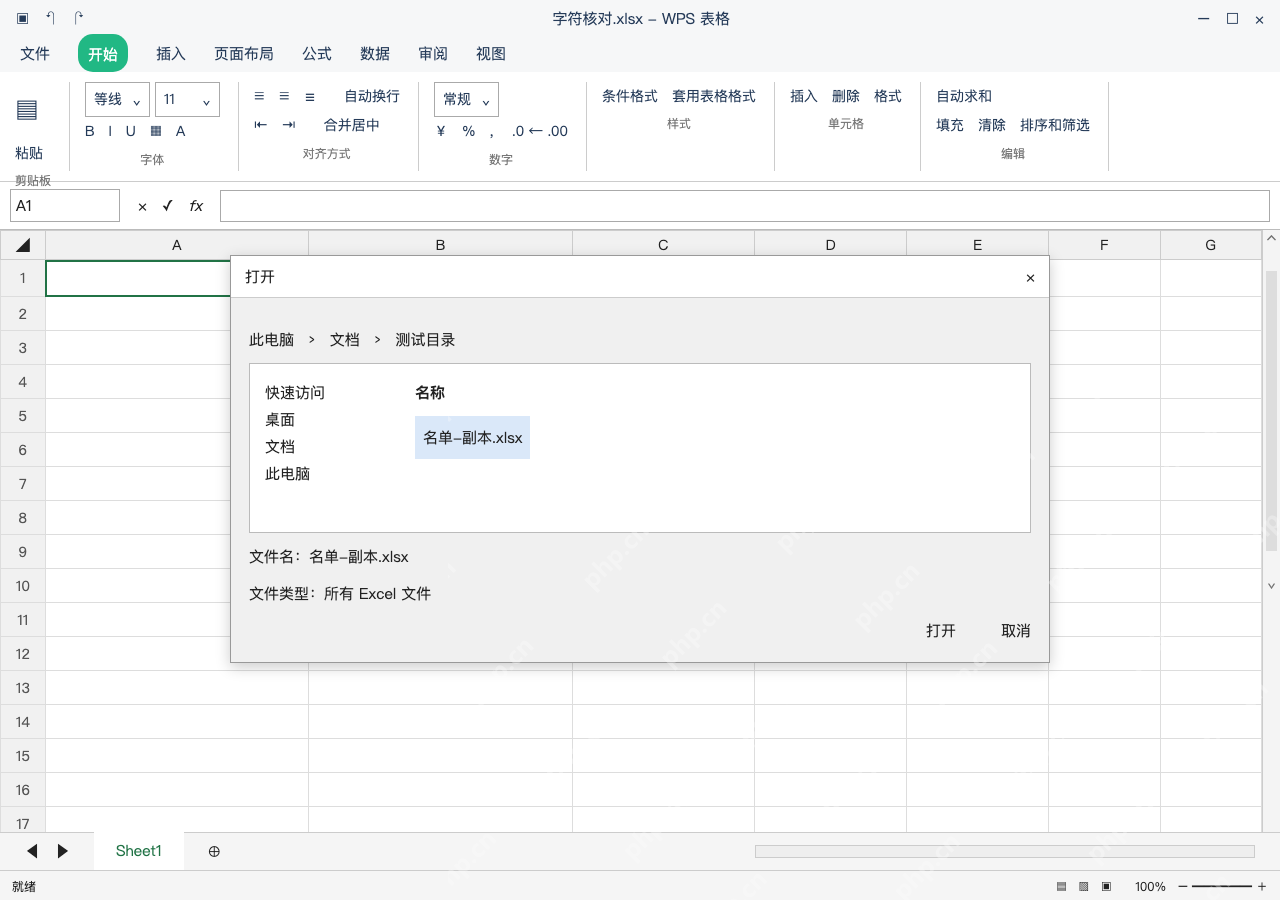Apply percent % format
This screenshot has width=1280, height=900.
pos(469,131)
